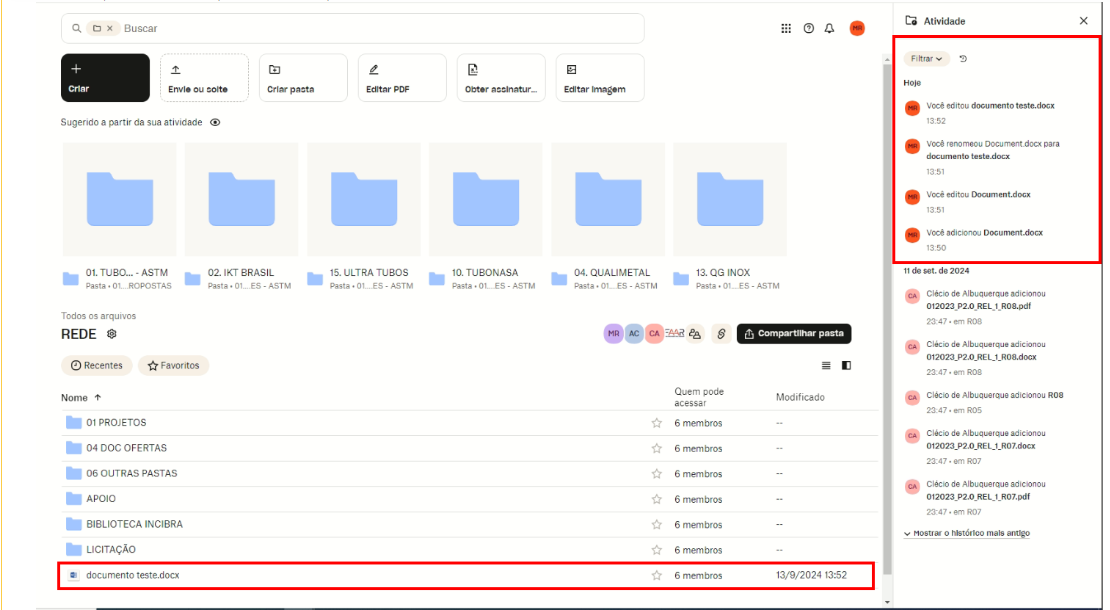Select the Recentes filter tab
1110x610 pixels.
click(97, 366)
